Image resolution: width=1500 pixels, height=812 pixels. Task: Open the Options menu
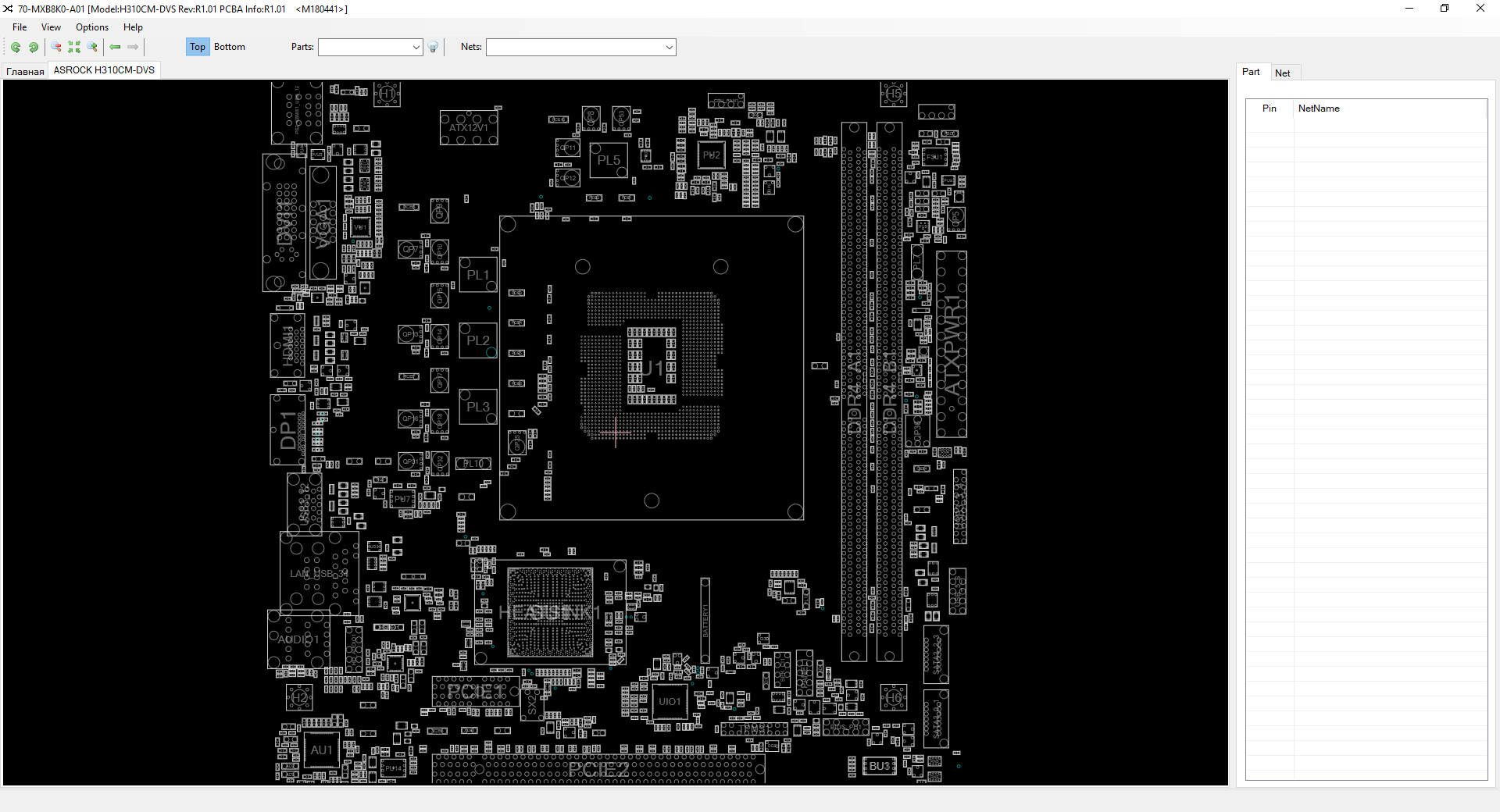point(92,27)
